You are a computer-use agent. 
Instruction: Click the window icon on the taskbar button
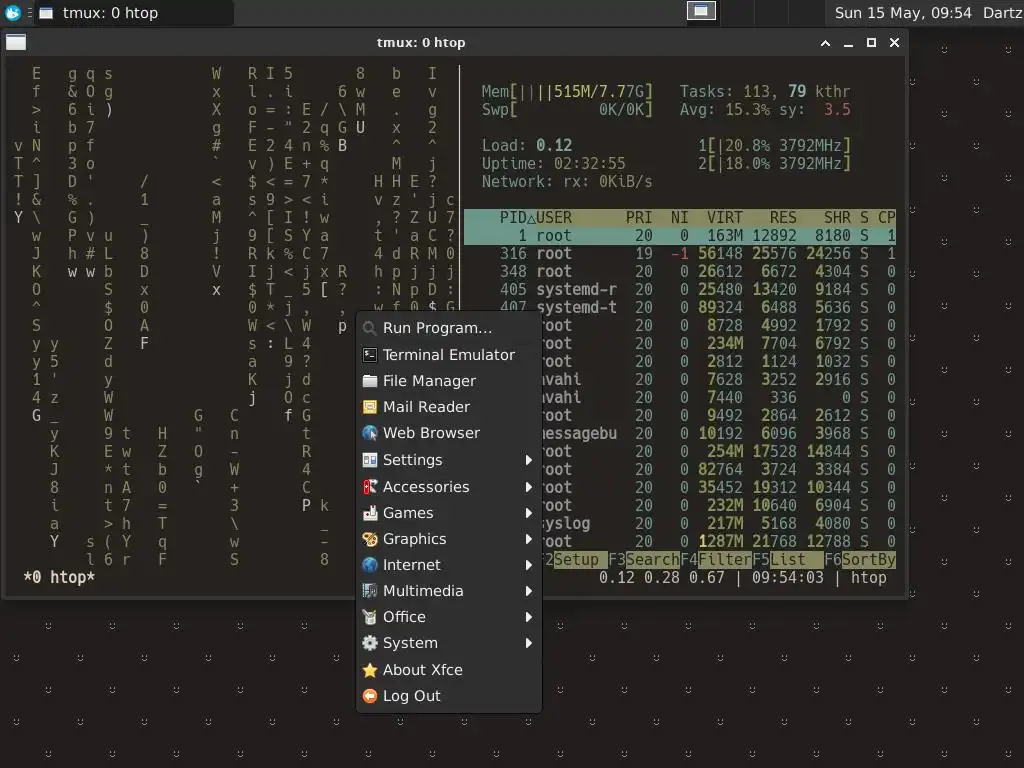click(46, 13)
